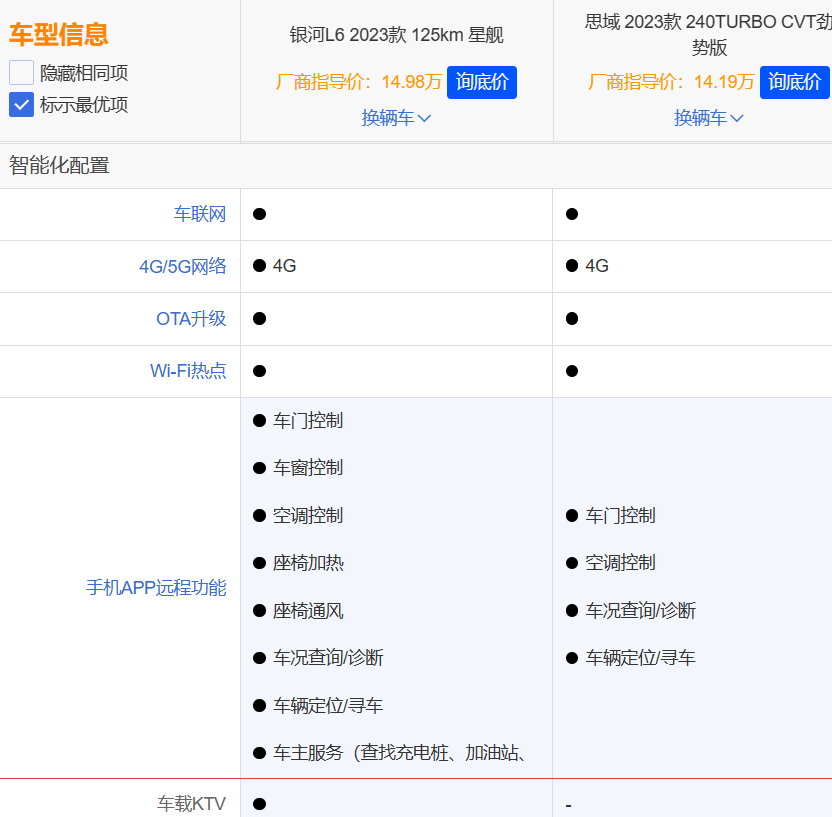This screenshot has width=832, height=817.
Task: Click the 手机APP远程功能 link
Action: [x=156, y=588]
